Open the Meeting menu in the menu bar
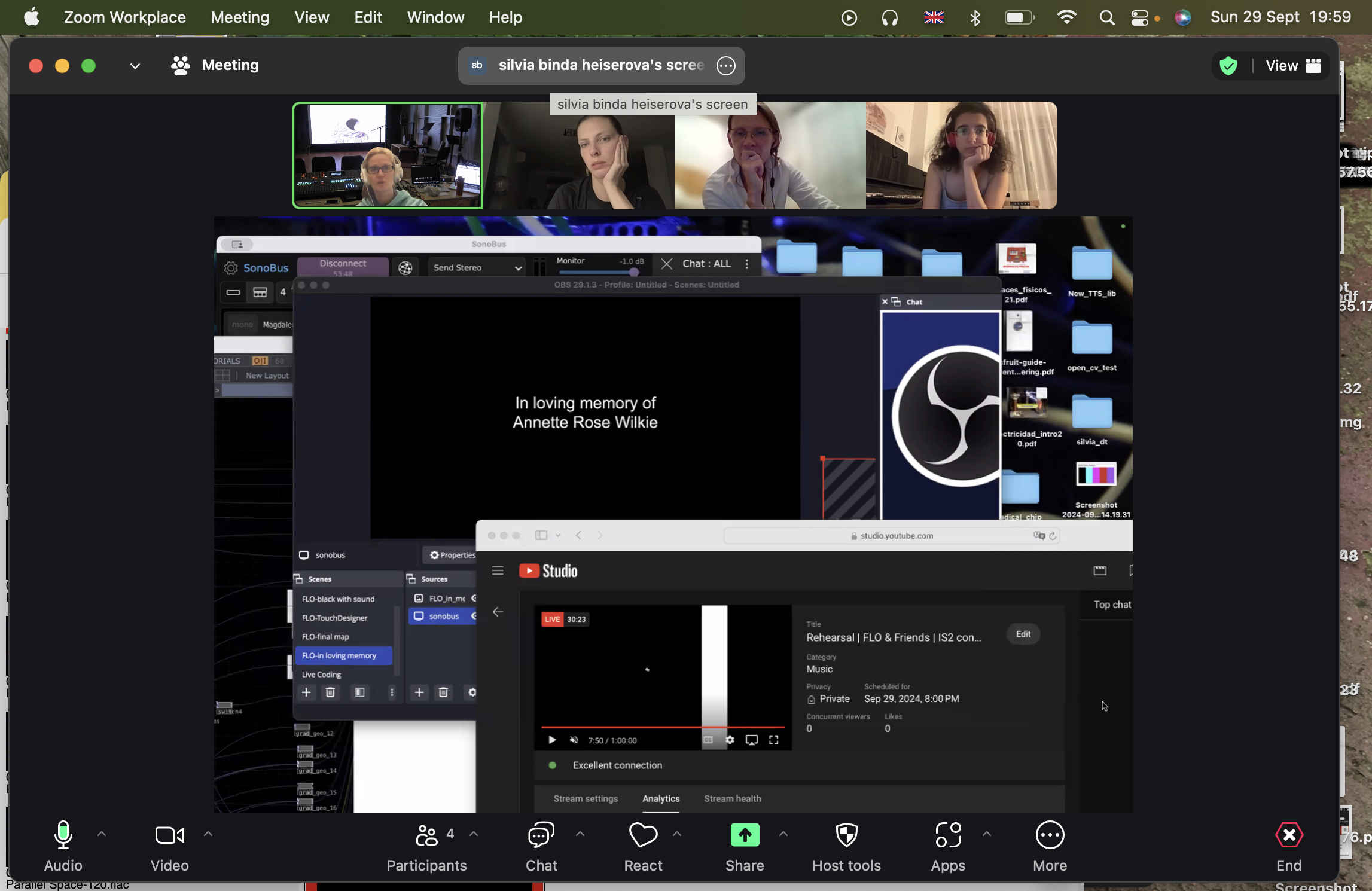Image resolution: width=1372 pixels, height=891 pixels. tap(240, 17)
